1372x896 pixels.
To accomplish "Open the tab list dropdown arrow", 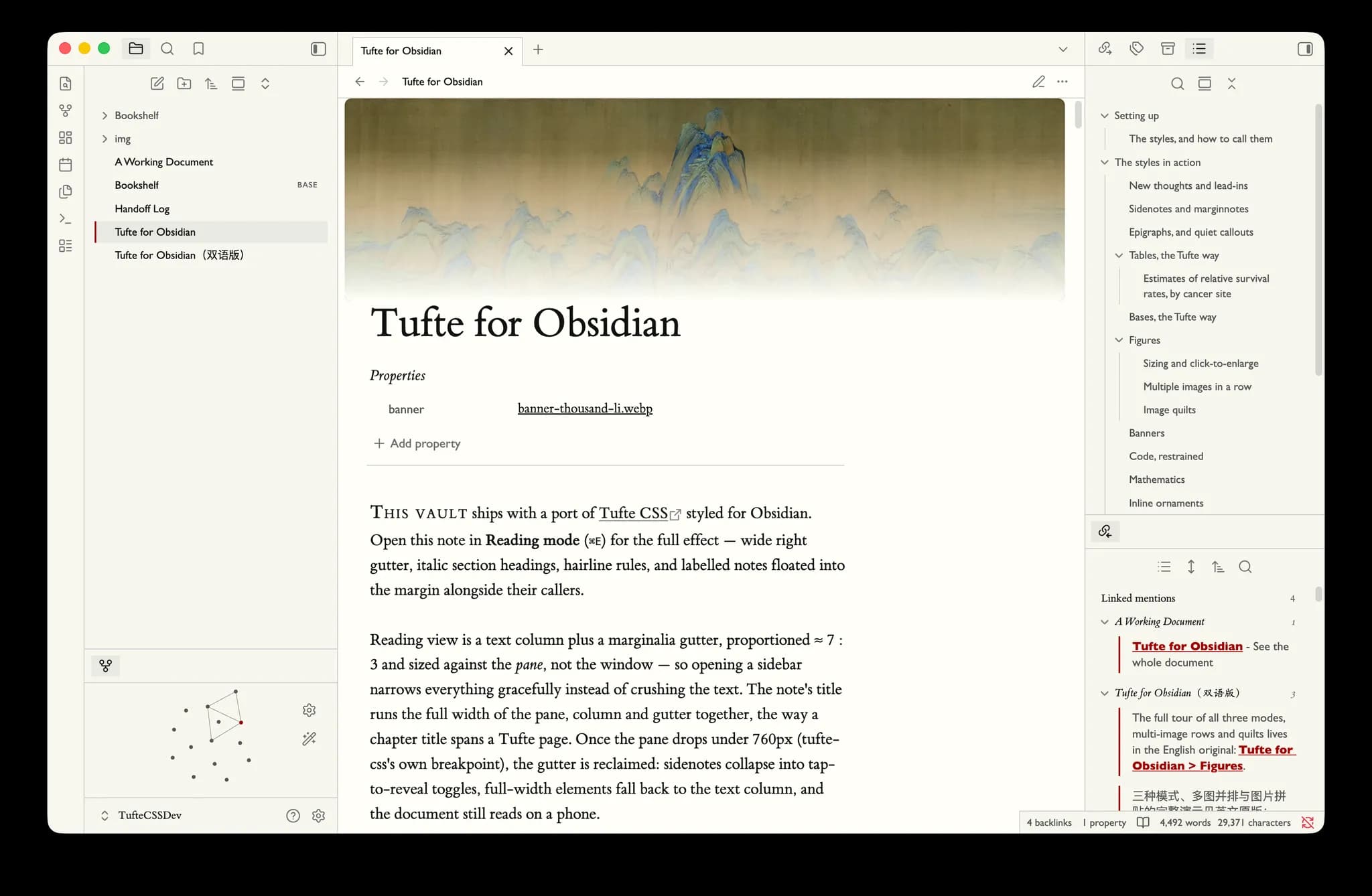I will pyautogui.click(x=1063, y=50).
